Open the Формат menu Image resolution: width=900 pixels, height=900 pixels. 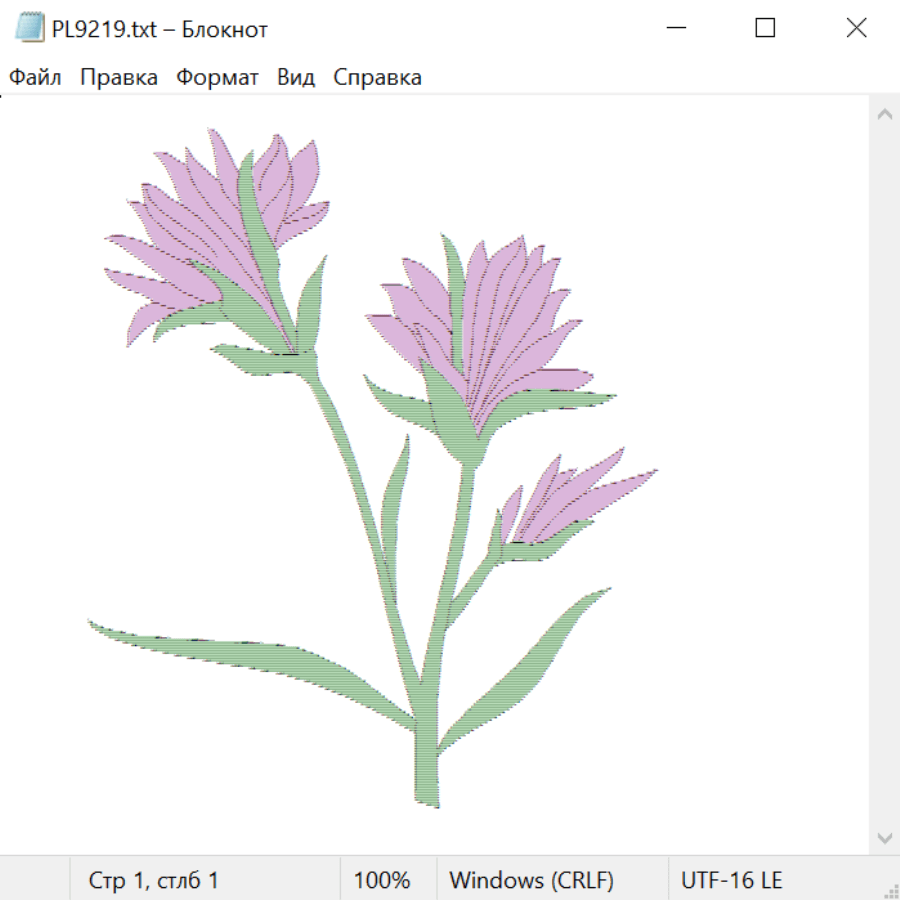(217, 78)
